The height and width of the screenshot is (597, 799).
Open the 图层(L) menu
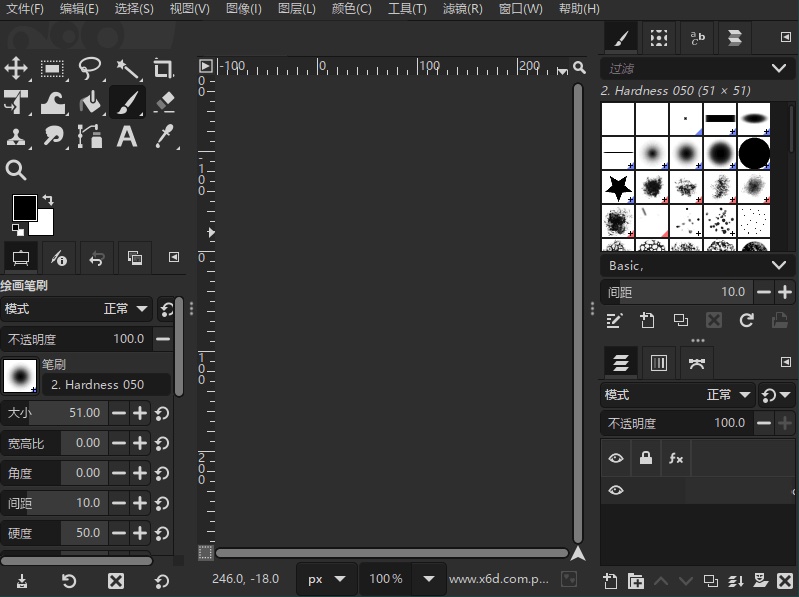296,9
